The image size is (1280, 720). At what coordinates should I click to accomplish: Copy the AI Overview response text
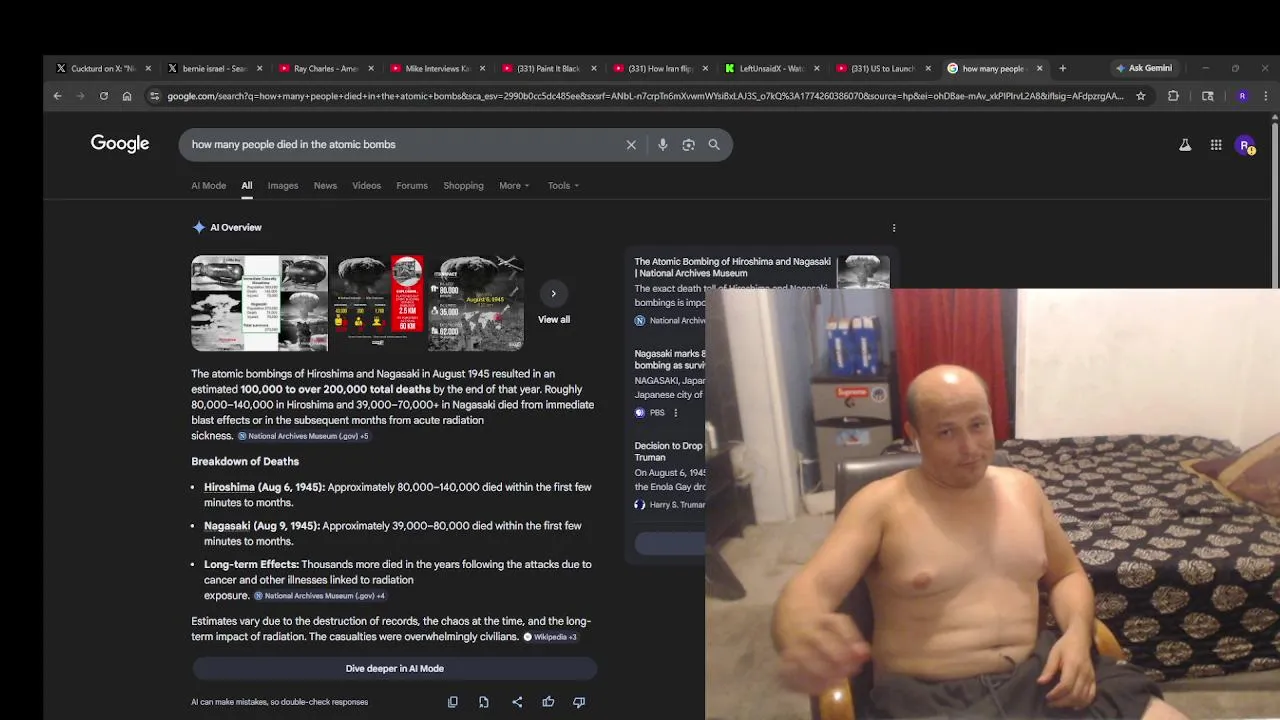[x=453, y=702]
